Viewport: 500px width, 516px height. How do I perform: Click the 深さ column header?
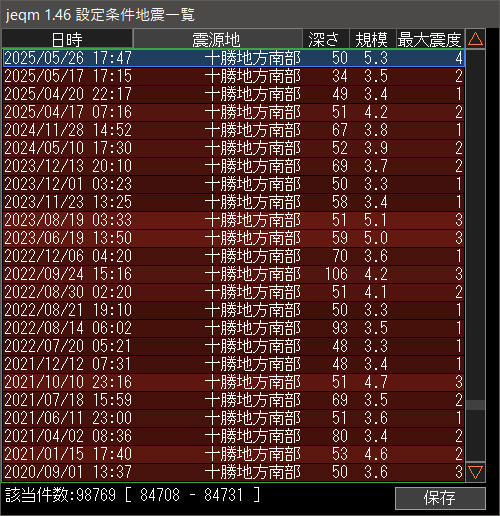326,39
